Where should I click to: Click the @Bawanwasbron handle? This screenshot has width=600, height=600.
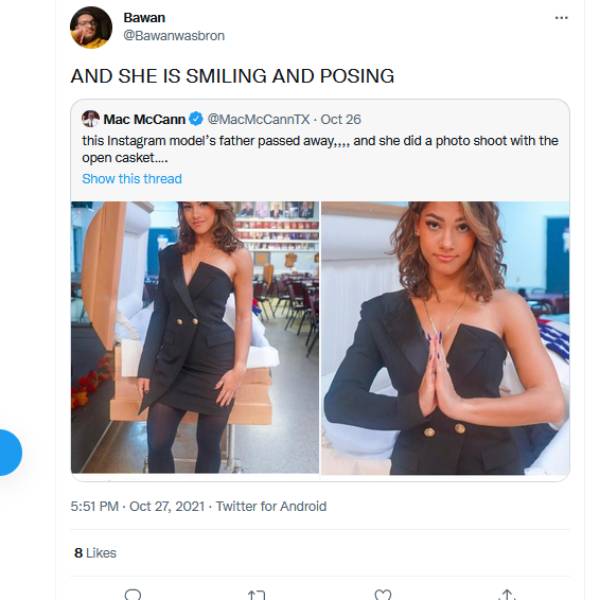tap(173, 36)
